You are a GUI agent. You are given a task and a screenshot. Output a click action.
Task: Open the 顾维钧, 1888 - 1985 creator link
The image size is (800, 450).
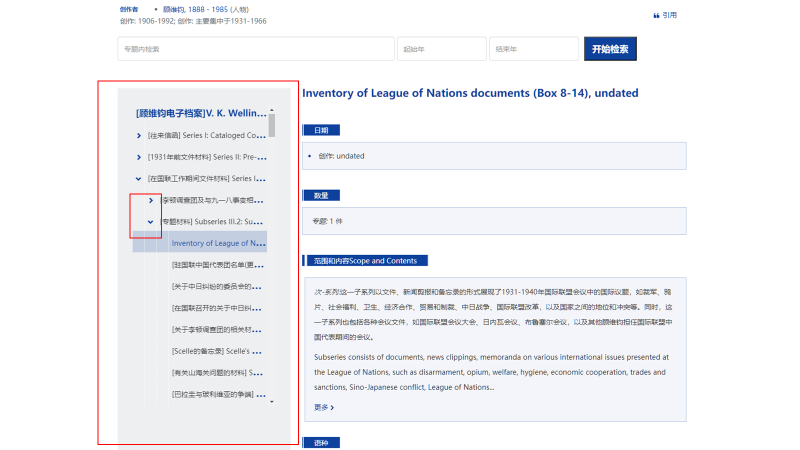(x=195, y=9)
